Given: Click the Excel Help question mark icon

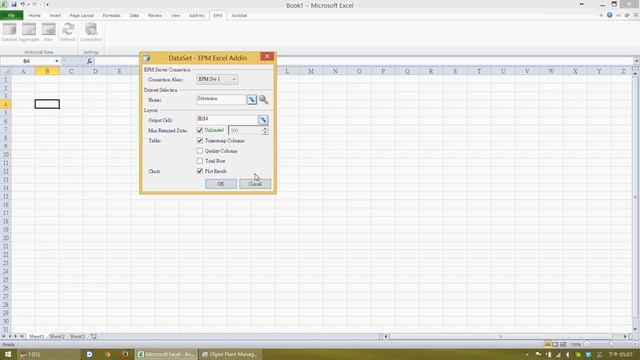Looking at the screenshot, I should (609, 15).
